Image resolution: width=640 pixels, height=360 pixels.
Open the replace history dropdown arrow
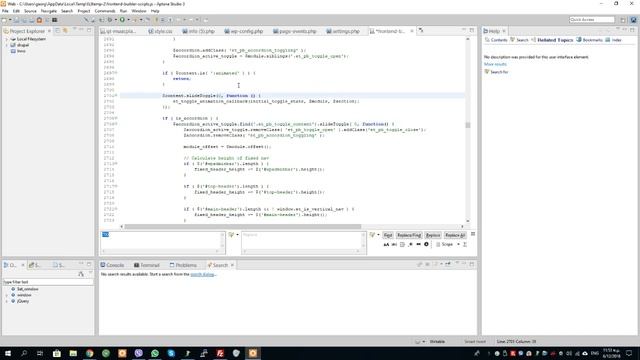click(x=378, y=235)
